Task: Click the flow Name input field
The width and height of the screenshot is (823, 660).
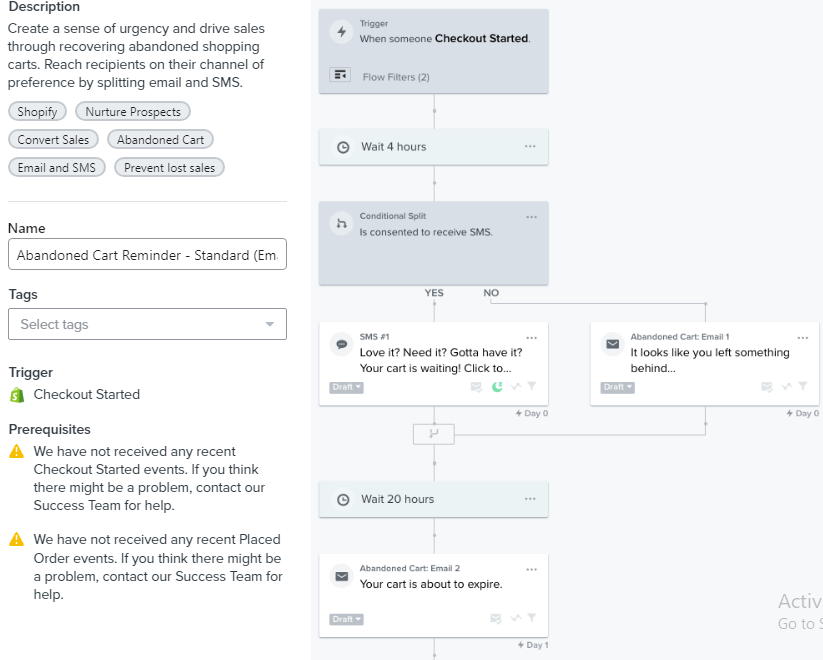Action: coord(147,255)
